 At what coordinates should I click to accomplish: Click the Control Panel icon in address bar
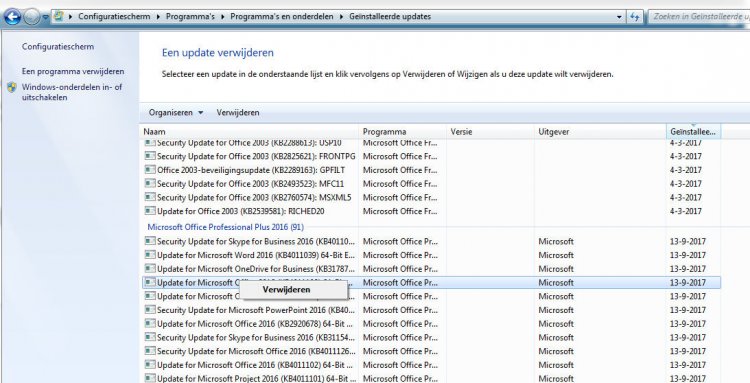point(58,16)
